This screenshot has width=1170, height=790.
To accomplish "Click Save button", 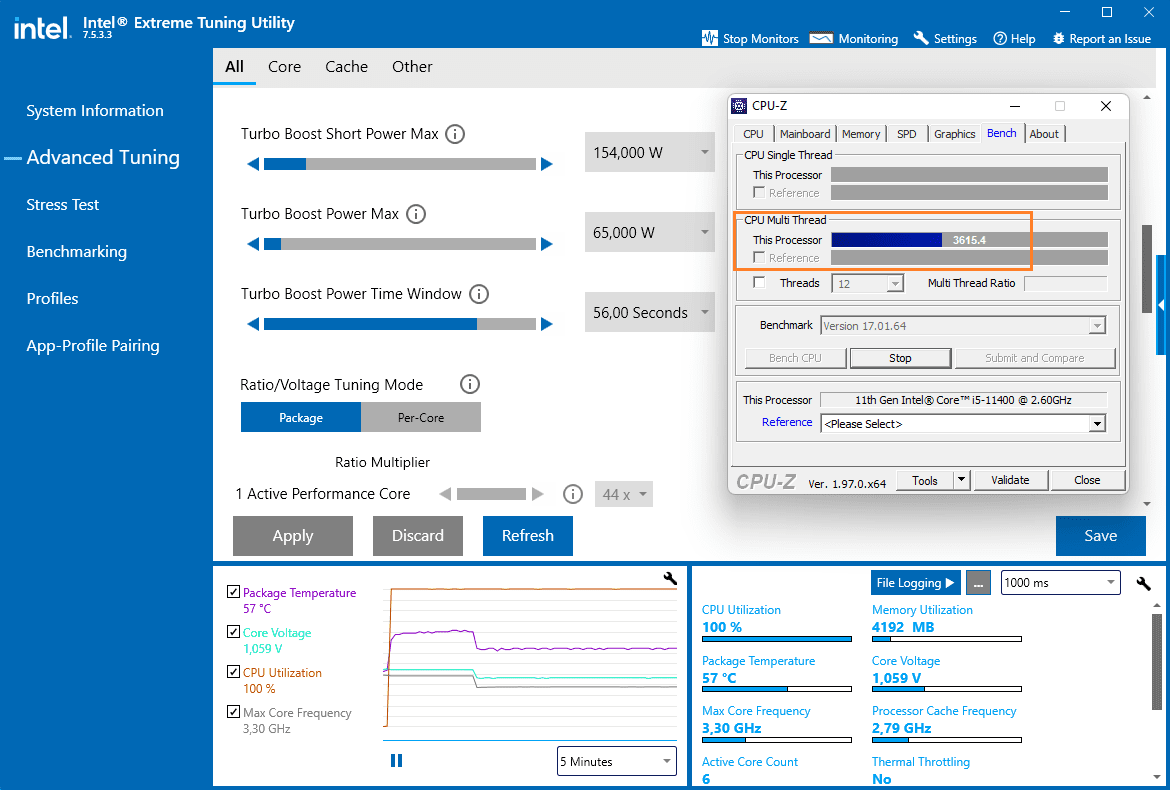I will point(1101,536).
